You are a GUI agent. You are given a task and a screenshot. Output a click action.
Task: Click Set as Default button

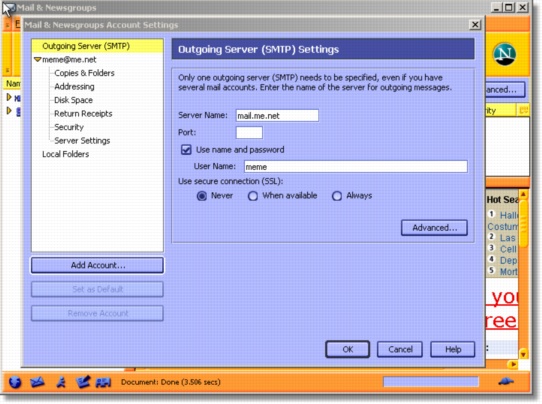click(97, 289)
